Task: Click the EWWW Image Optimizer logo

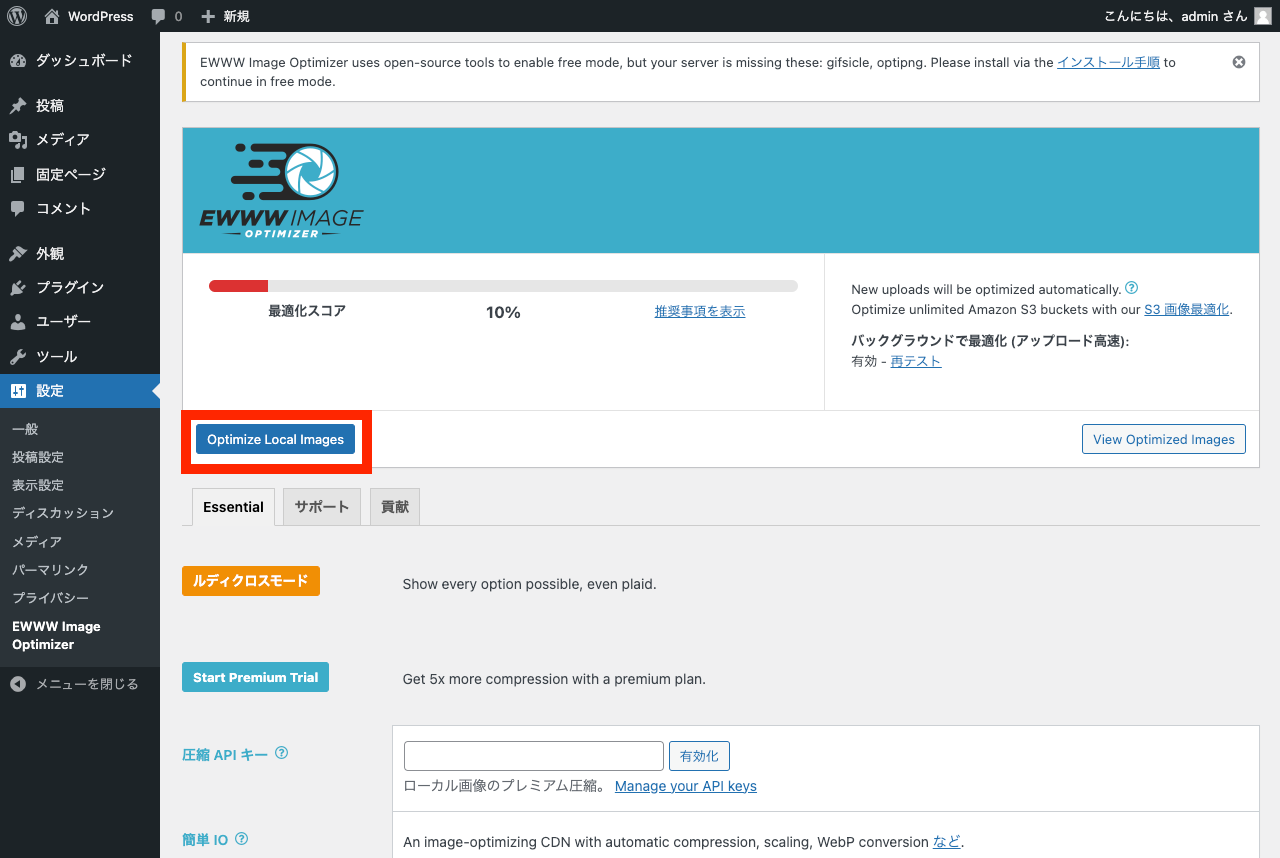Action: [281, 190]
